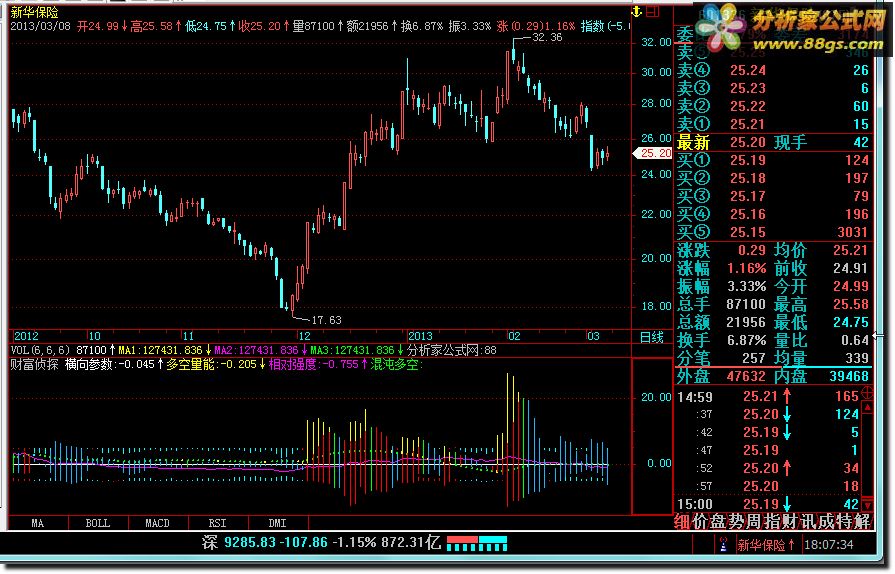Image resolution: width=895 pixels, height=574 pixels.
Task: Click the 换手 value 6.87%
Action: tap(747, 341)
